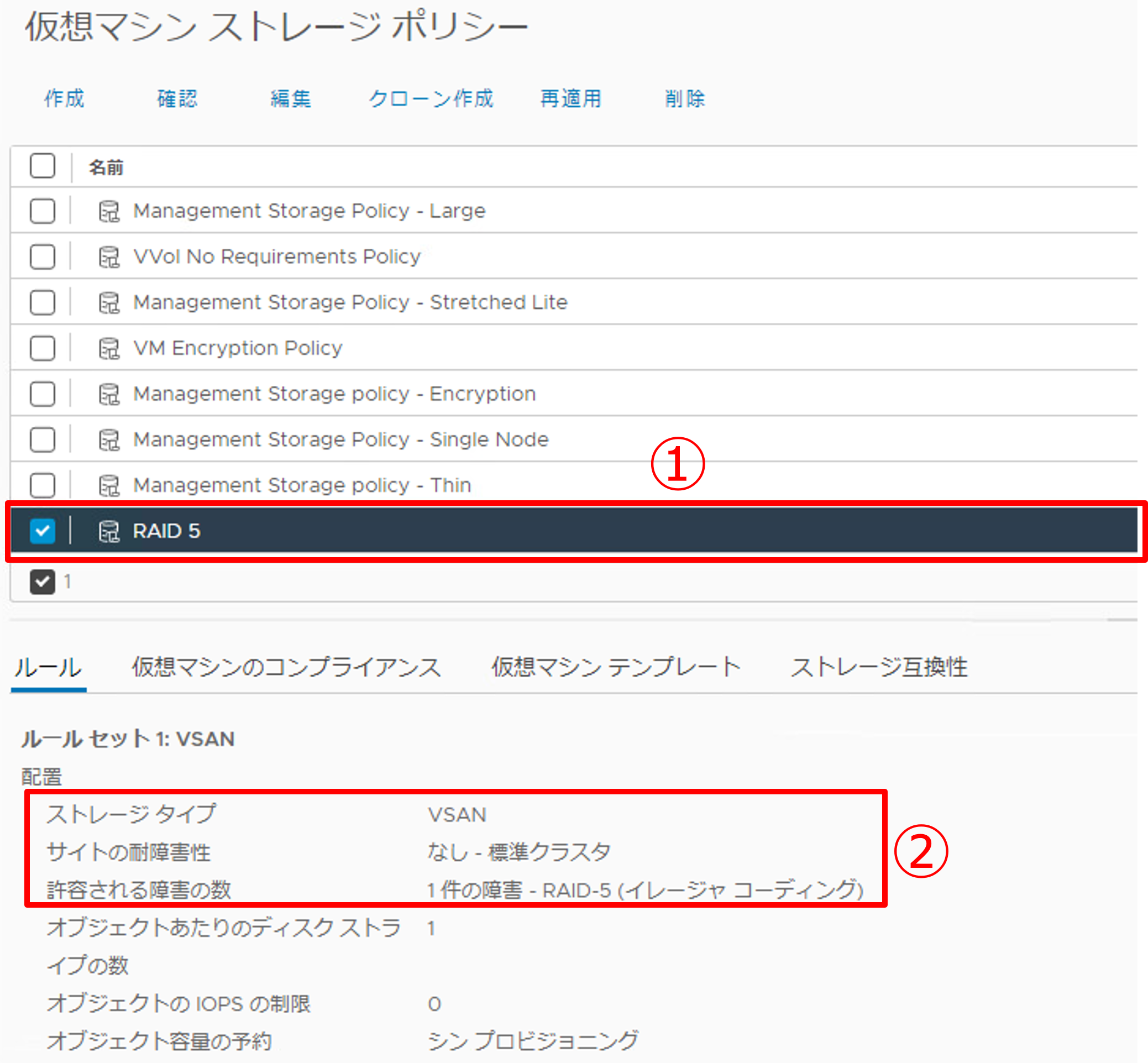The height and width of the screenshot is (1063, 1148).
Task: Click the Management Storage policy - Encryption icon
Action: (x=109, y=394)
